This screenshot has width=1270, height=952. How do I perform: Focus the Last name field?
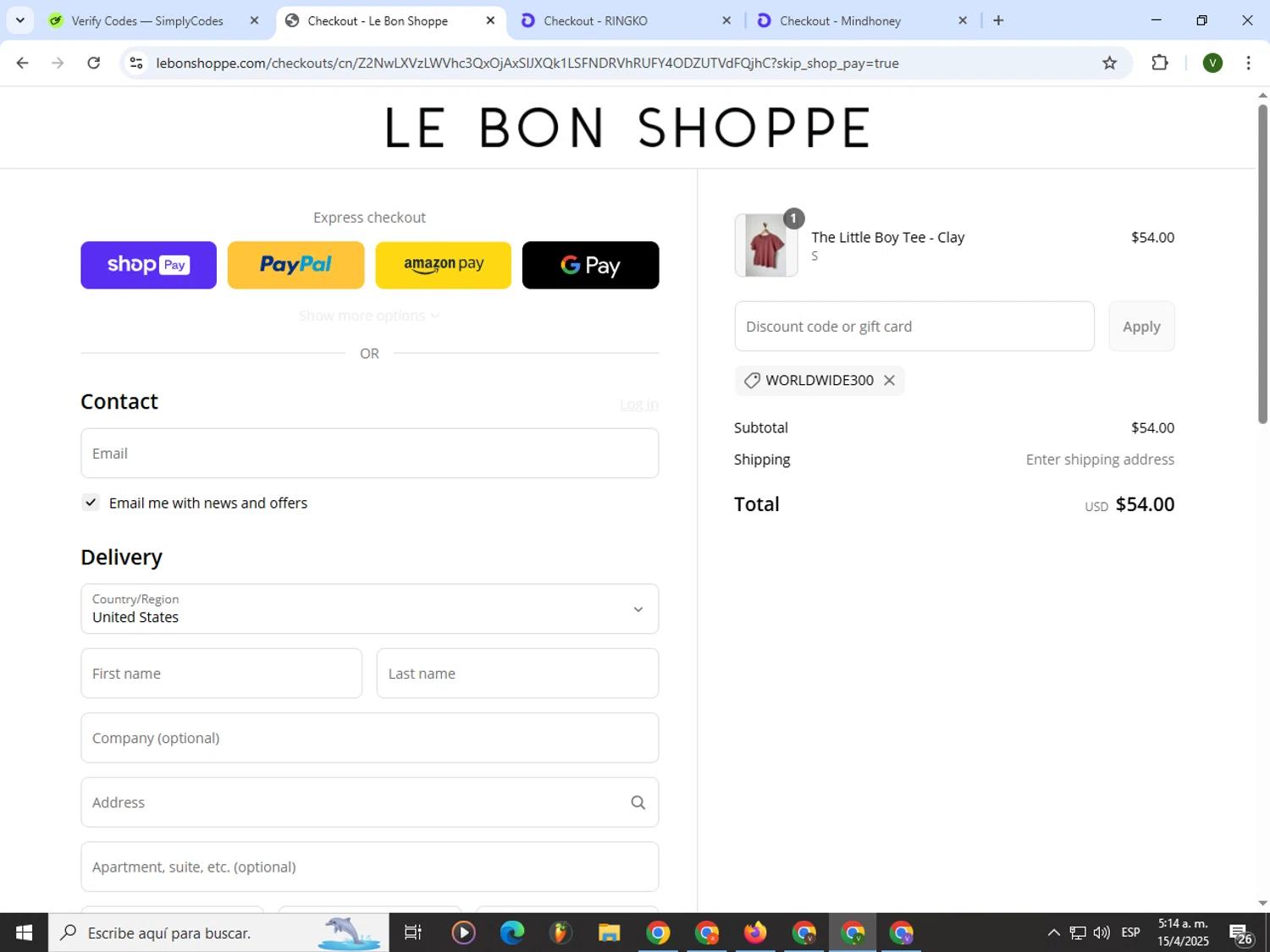517,674
